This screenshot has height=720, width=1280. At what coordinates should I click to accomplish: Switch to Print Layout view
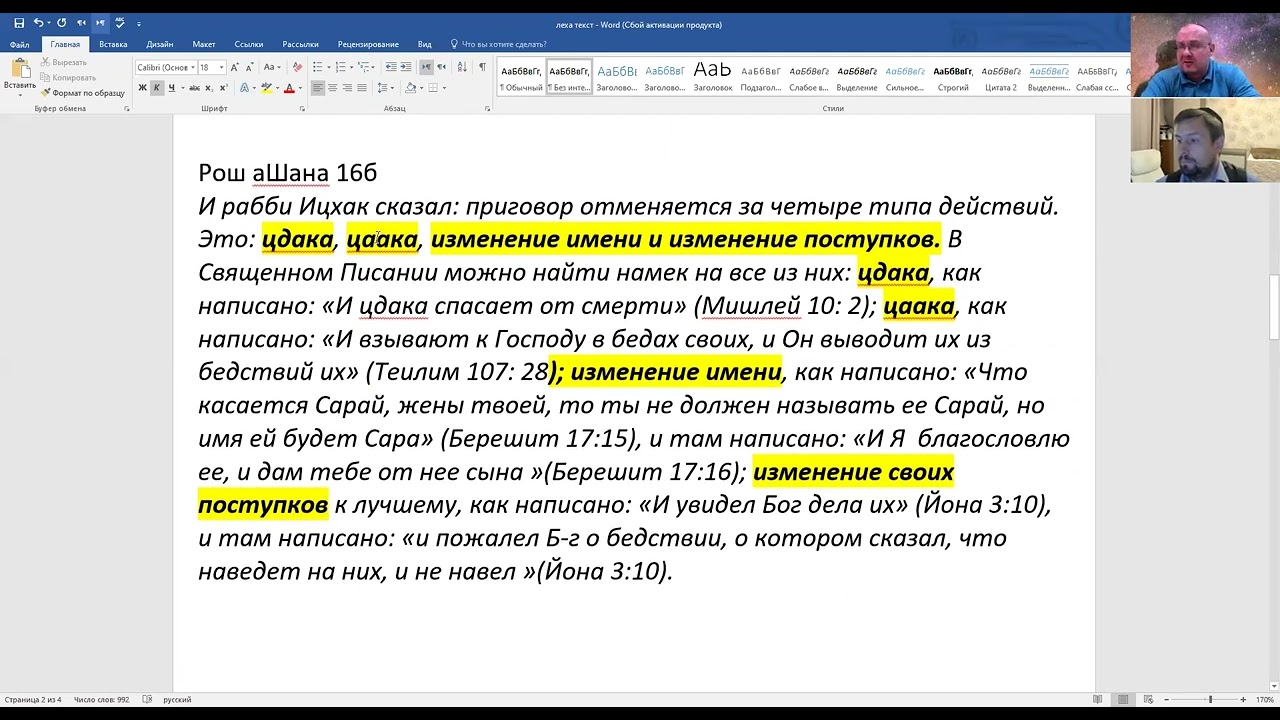[x=1123, y=699]
